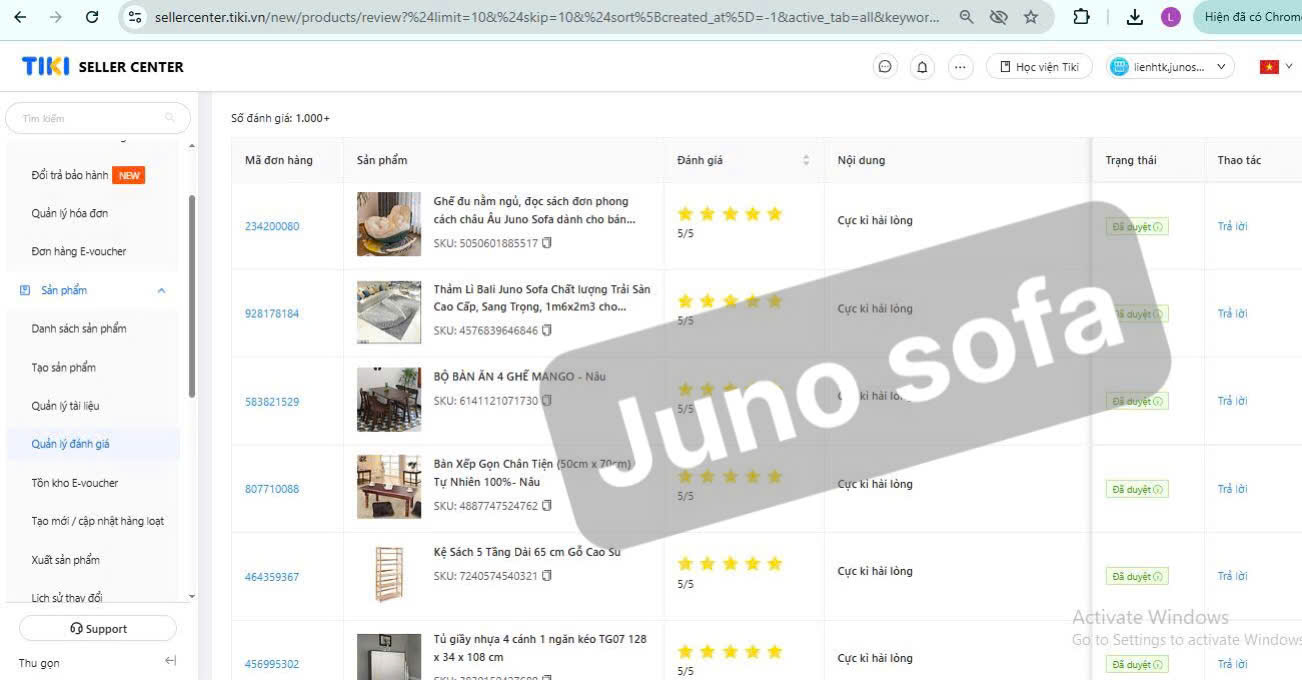Image resolution: width=1302 pixels, height=680 pixels.
Task: Open more options ellipsis icon in header
Action: coord(960,67)
